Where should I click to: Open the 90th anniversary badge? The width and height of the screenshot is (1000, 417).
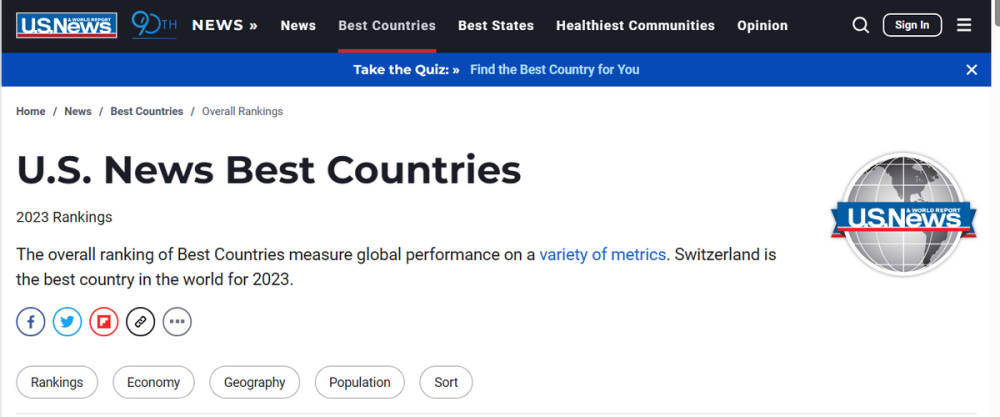click(x=154, y=26)
